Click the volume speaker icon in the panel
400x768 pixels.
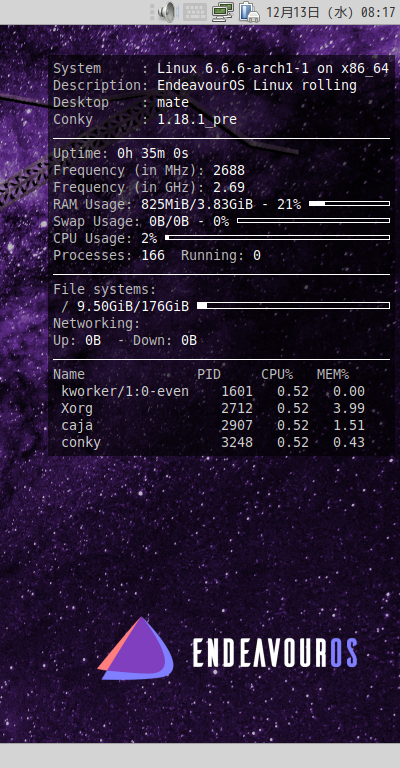166,12
